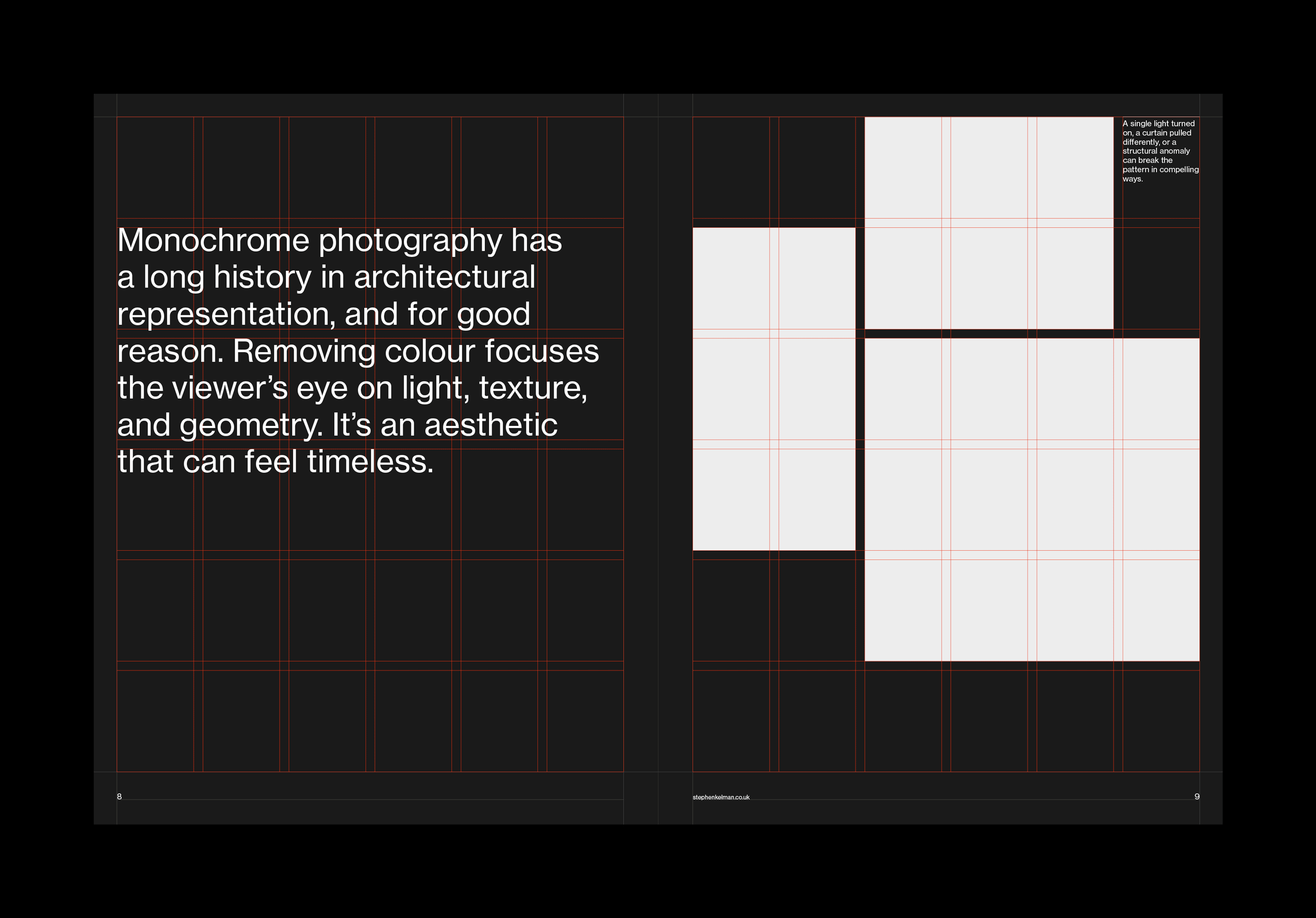Click the black pasteboard above the spread
This screenshot has height=918, width=1316.
point(657,46)
